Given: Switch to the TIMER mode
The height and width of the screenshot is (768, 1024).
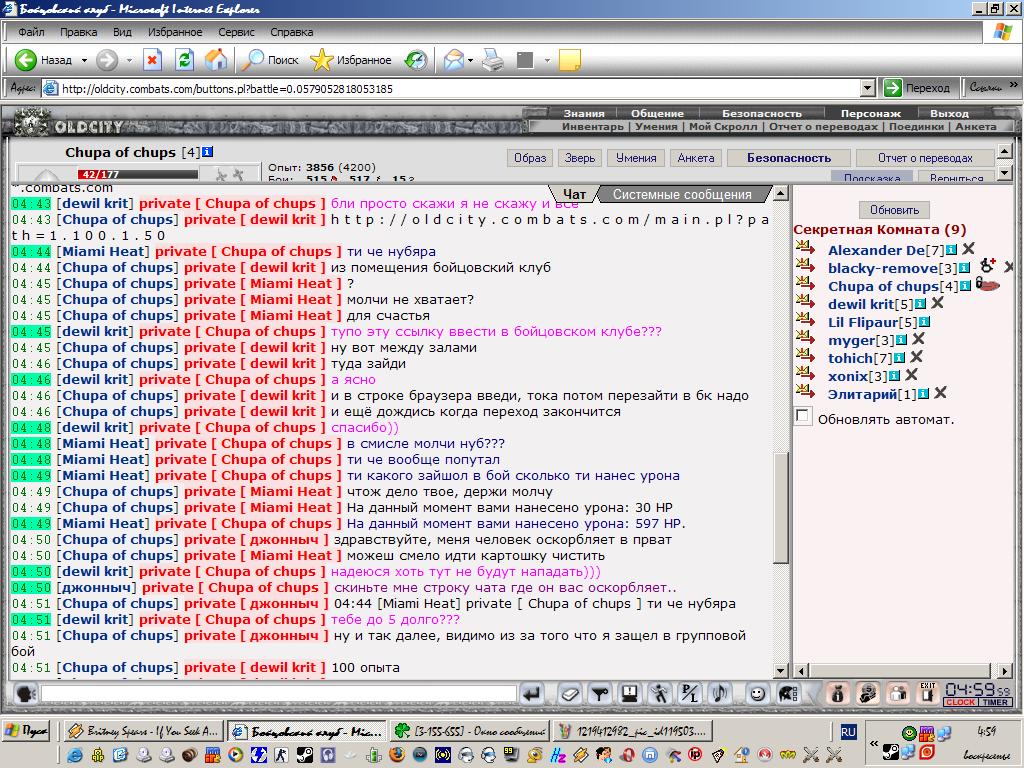Looking at the screenshot, I should coord(995,703).
